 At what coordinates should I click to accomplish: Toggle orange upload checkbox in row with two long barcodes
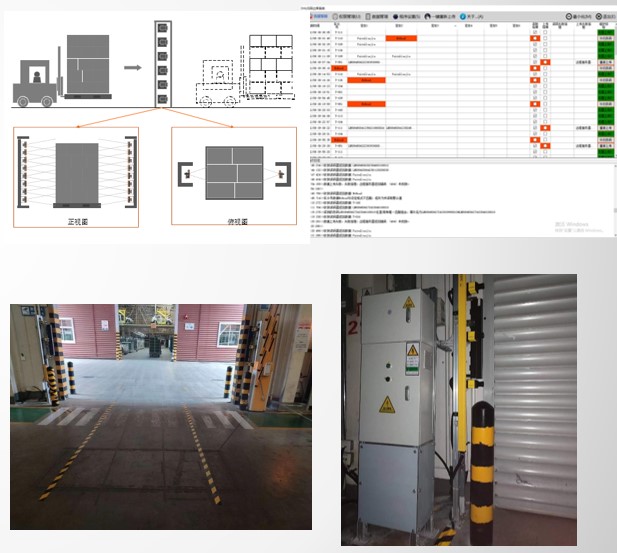[x=545, y=128]
